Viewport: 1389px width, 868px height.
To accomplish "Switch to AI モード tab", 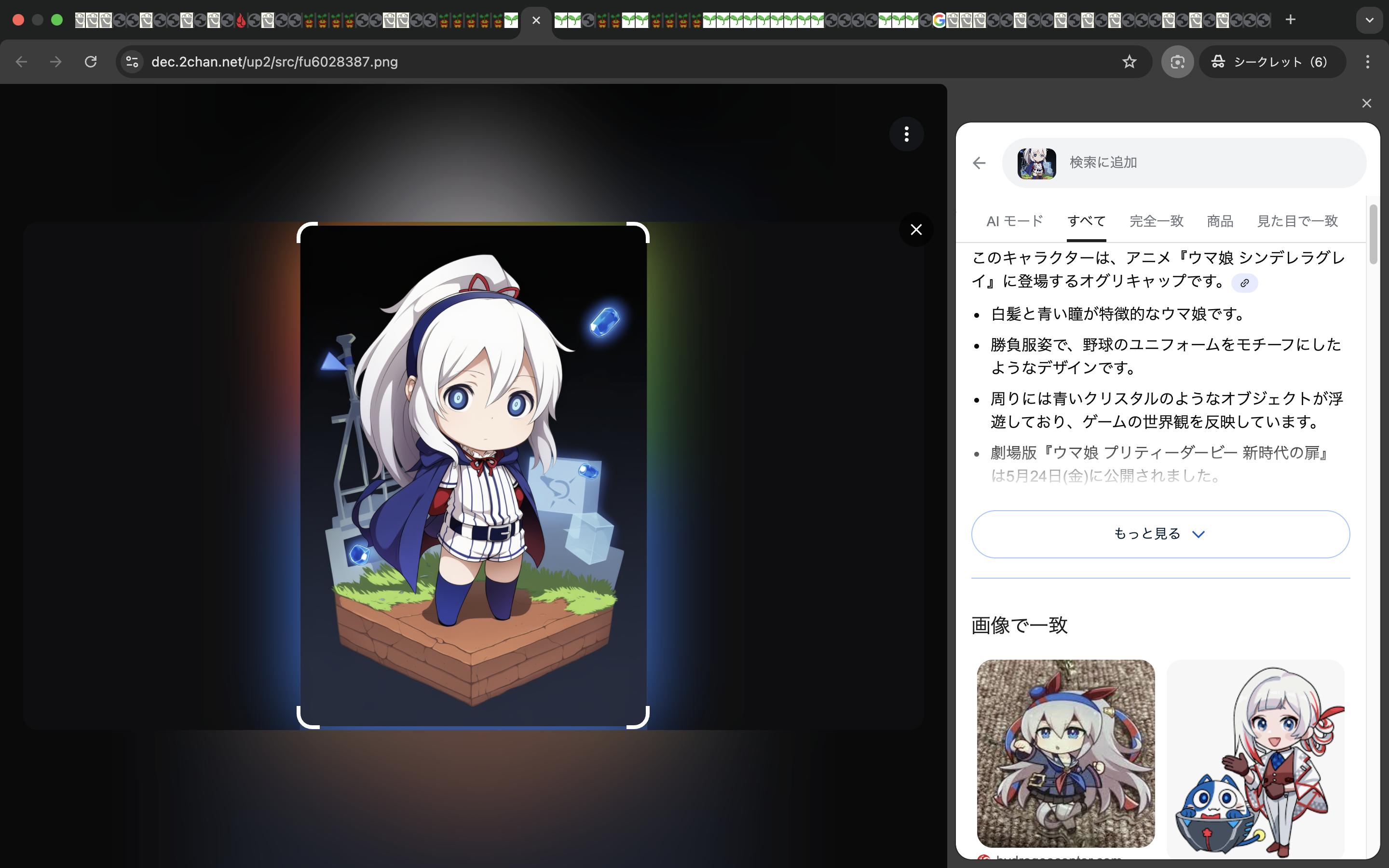I will 1014,221.
